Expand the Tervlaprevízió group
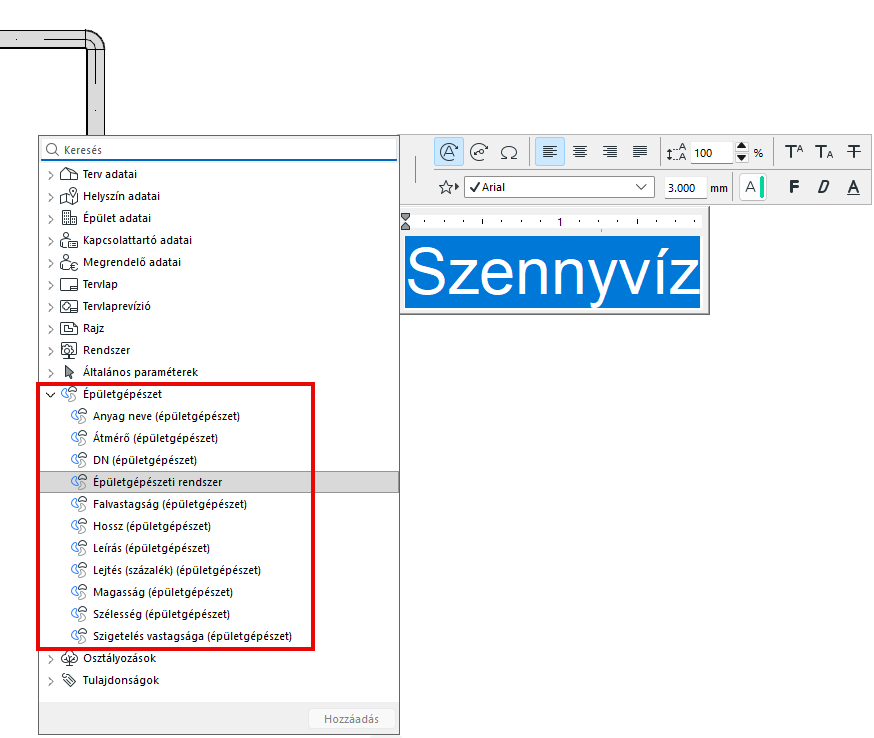Viewport: 874px width, 738px height. 51,307
